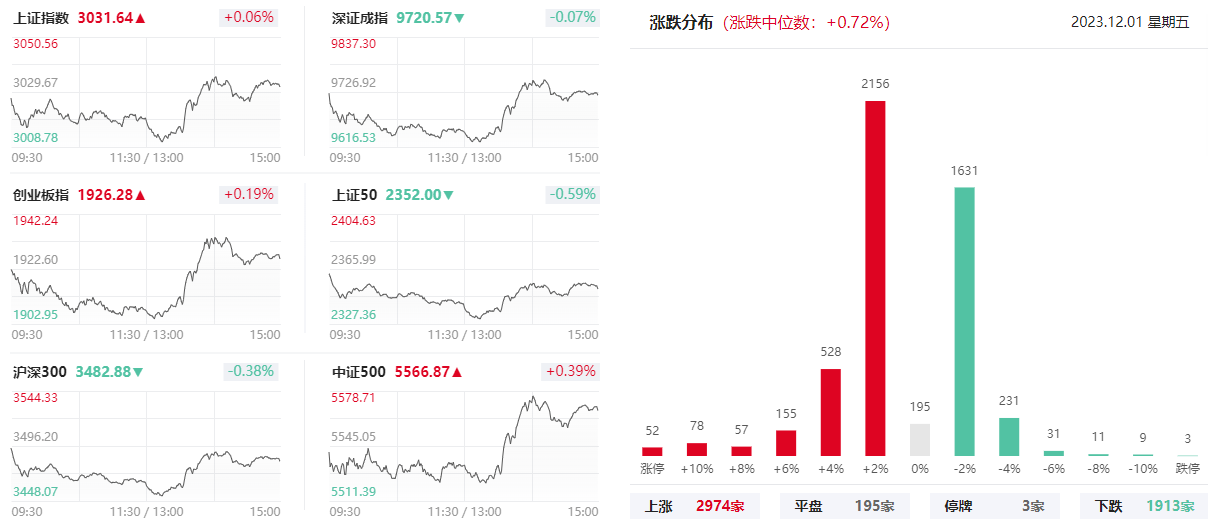1208x520 pixels.
Task: Click the green down arrow beside 深证成指 9720.57
Action: click(x=459, y=18)
